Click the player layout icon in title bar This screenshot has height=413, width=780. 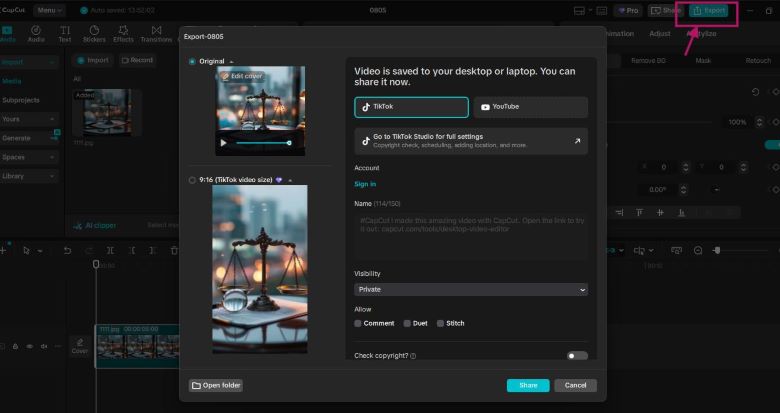[x=579, y=10]
